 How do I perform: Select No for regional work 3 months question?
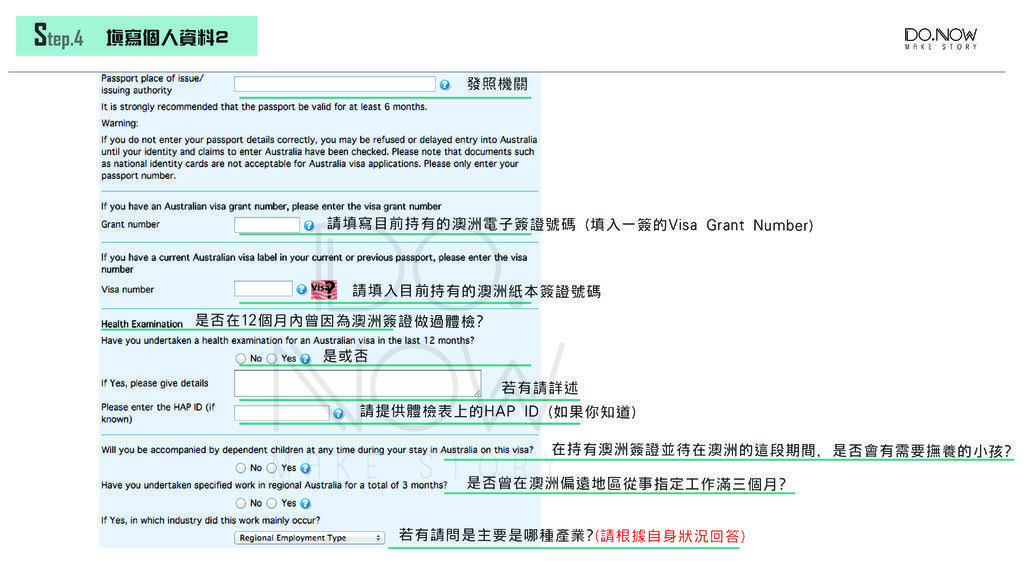241,503
